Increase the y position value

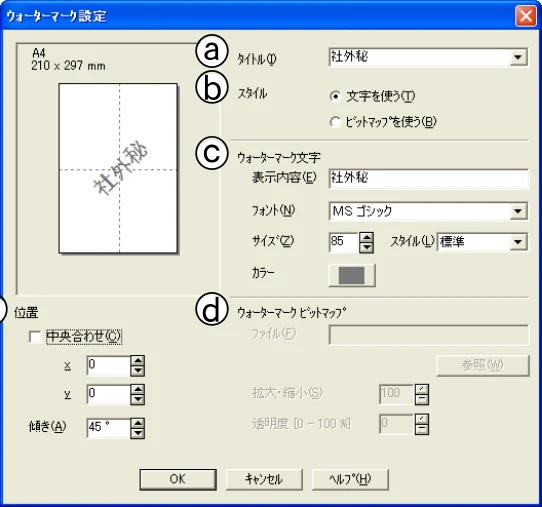tap(138, 389)
